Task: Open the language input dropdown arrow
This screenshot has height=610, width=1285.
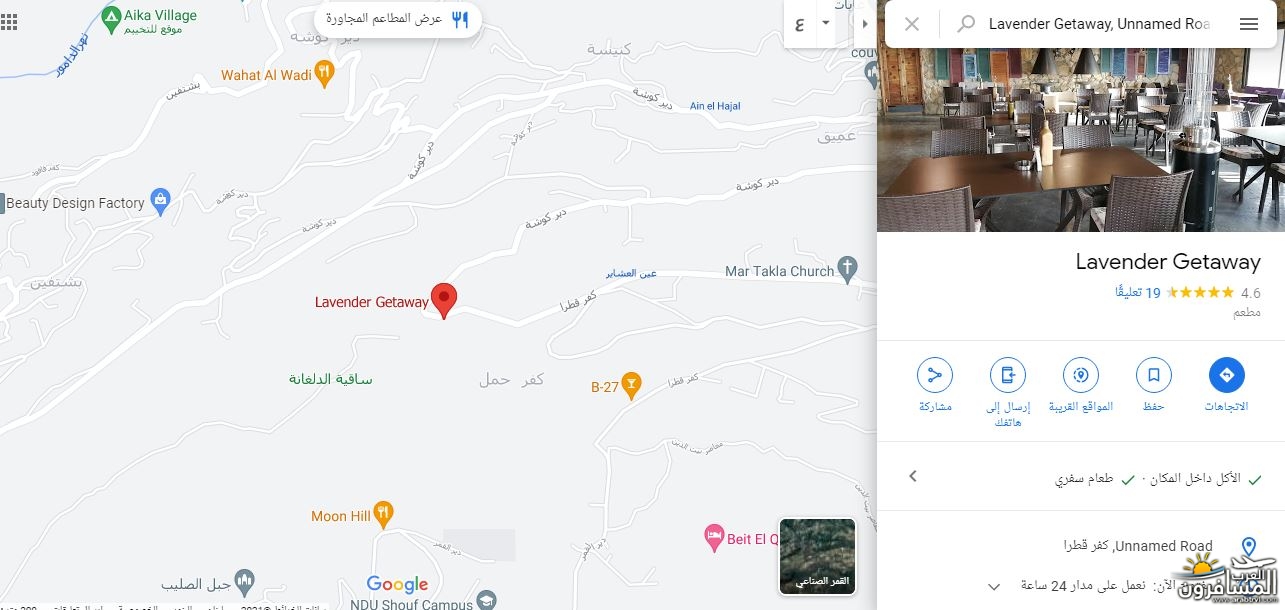Action: pos(825,23)
